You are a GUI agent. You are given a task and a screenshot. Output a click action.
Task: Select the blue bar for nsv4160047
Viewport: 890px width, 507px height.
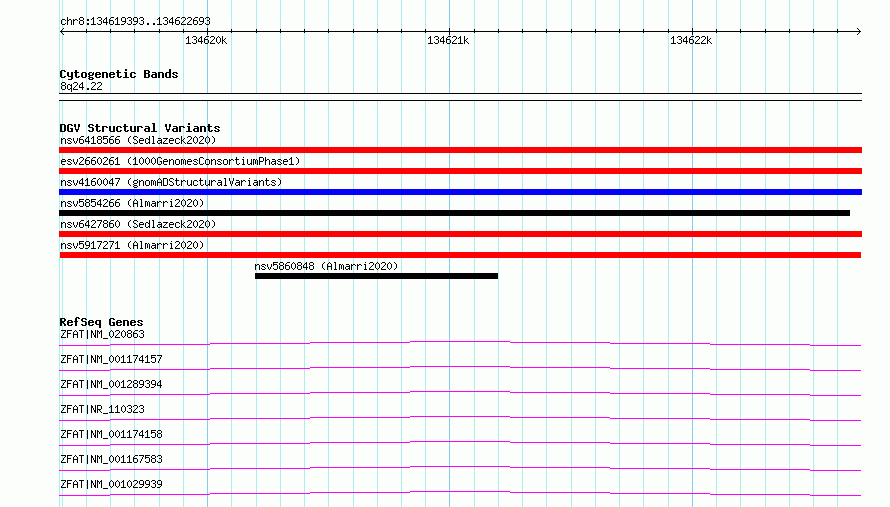pyautogui.click(x=460, y=192)
